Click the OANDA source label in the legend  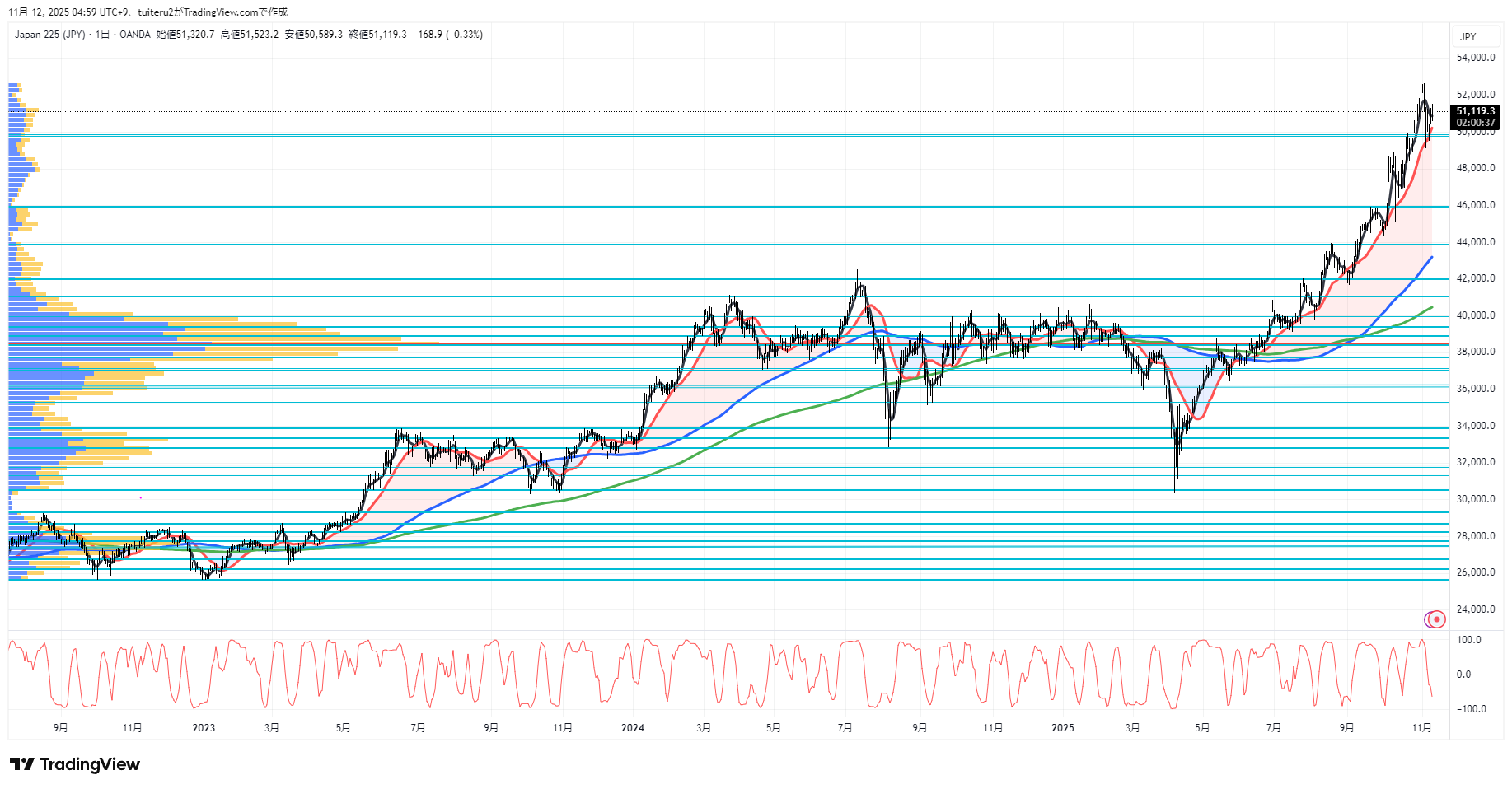(x=135, y=35)
